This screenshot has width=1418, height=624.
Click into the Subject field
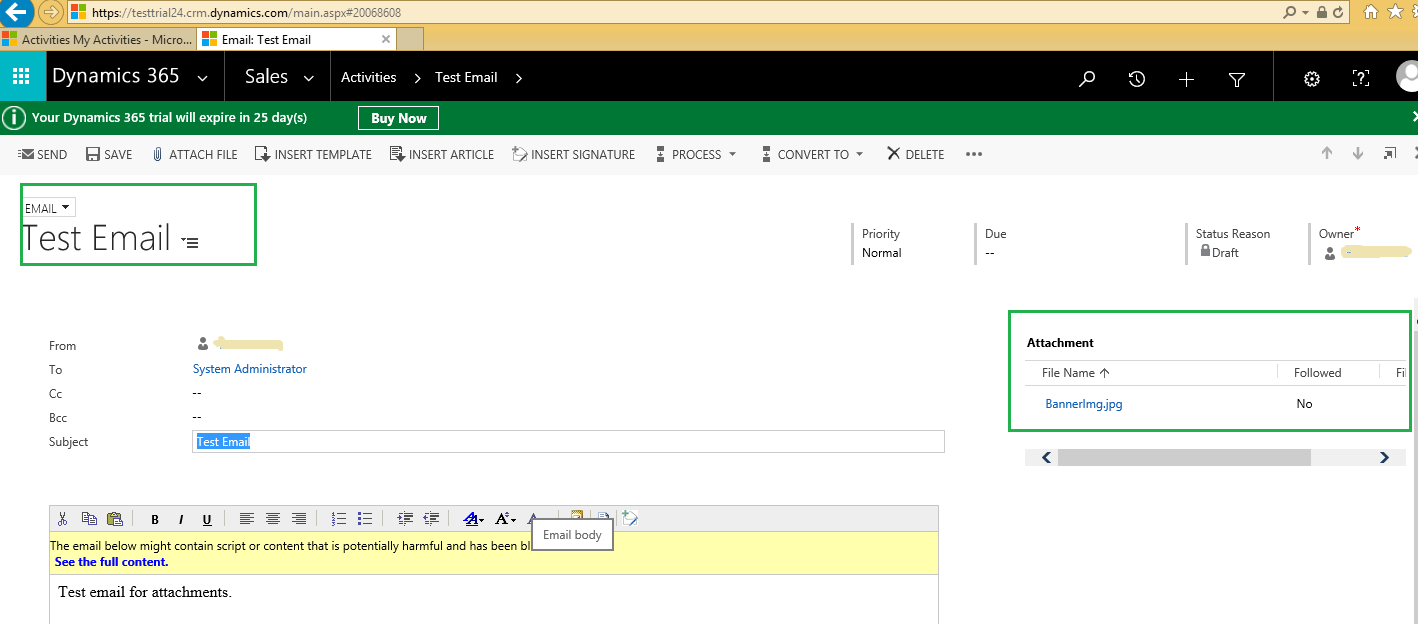click(568, 442)
